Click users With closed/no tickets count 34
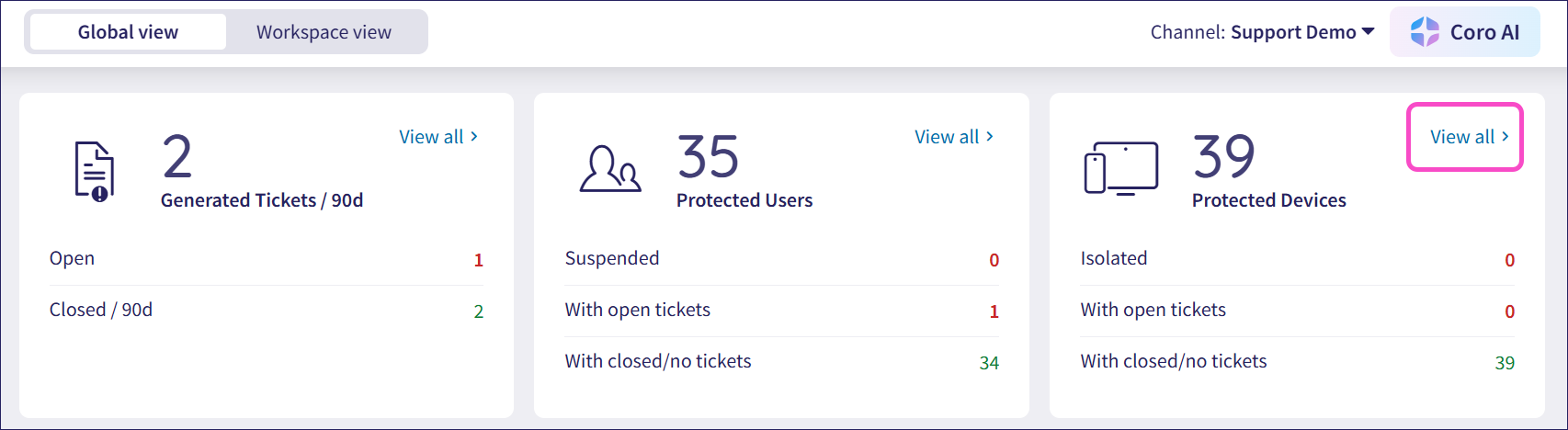Image resolution: width=1568 pixels, height=430 pixels. pos(989,363)
